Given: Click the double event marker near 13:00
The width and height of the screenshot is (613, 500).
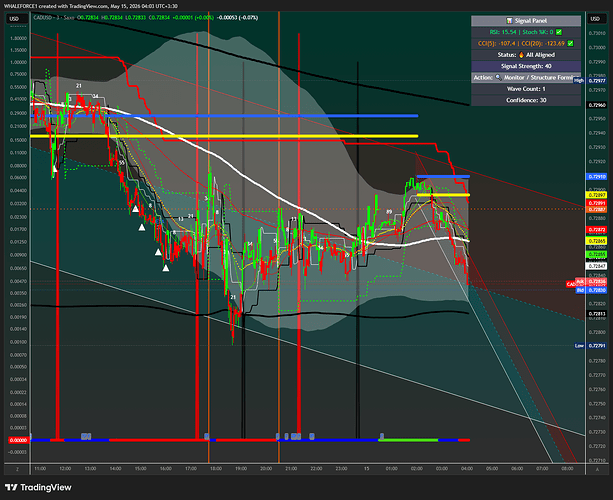Looking at the screenshot, I should point(86,436).
